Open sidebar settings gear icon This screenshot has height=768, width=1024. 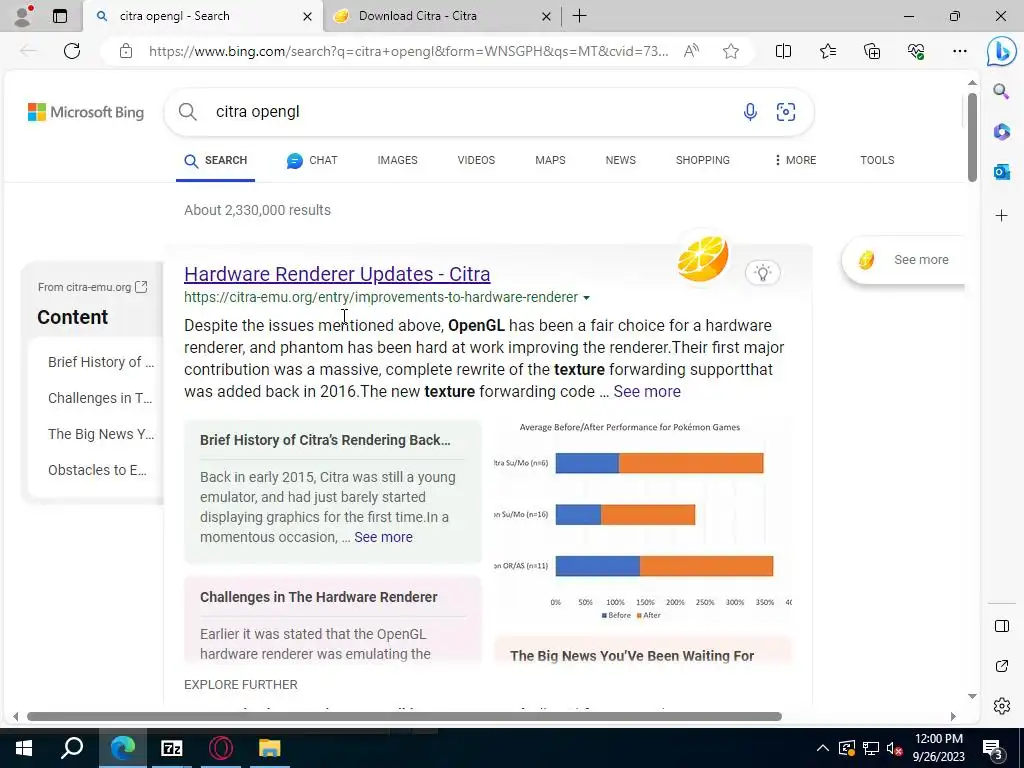(x=1001, y=706)
